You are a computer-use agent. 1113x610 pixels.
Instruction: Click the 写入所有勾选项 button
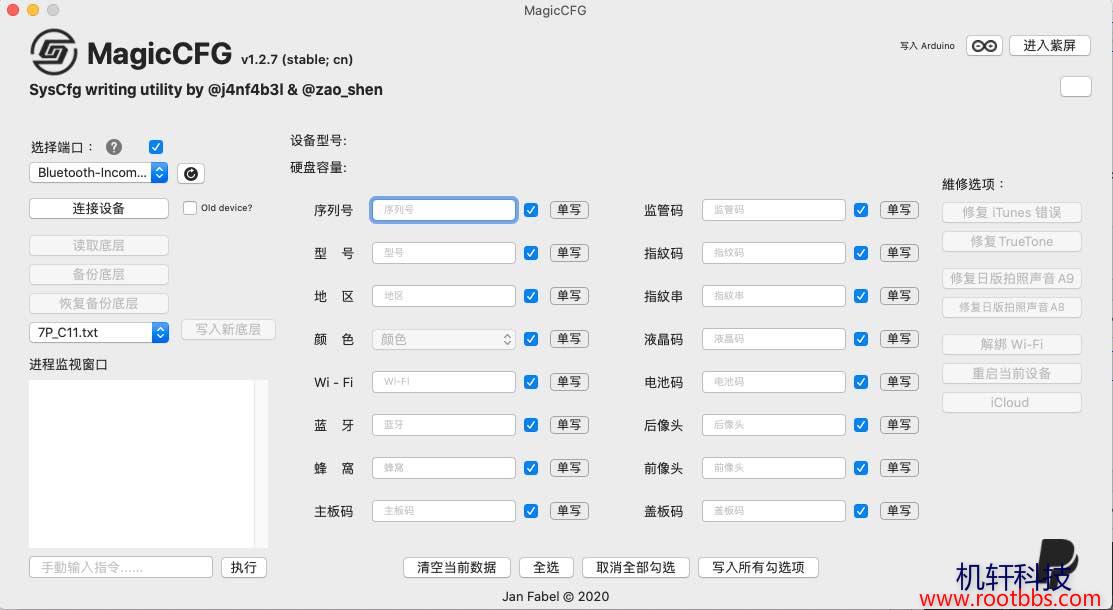758,567
